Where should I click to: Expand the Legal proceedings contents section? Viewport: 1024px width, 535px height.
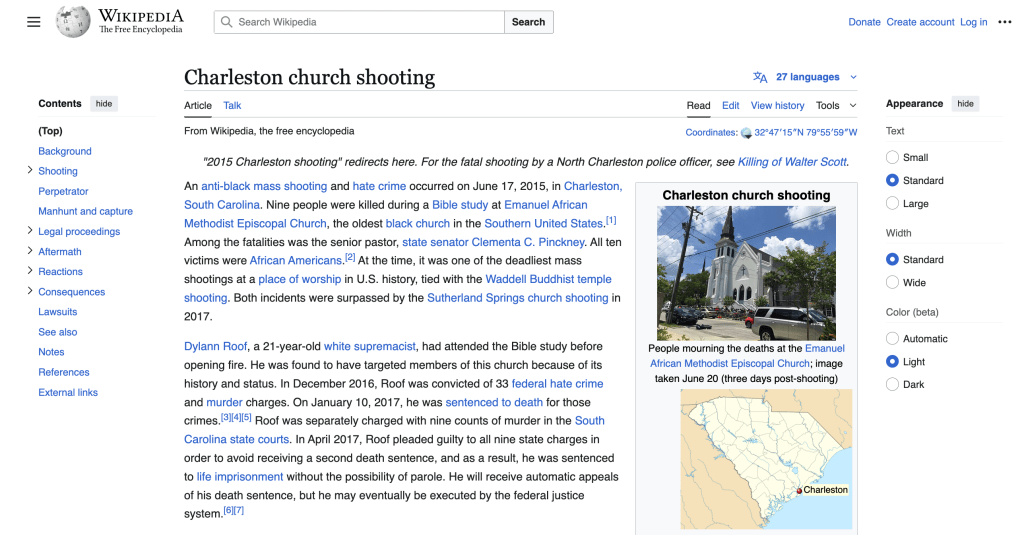(x=30, y=231)
